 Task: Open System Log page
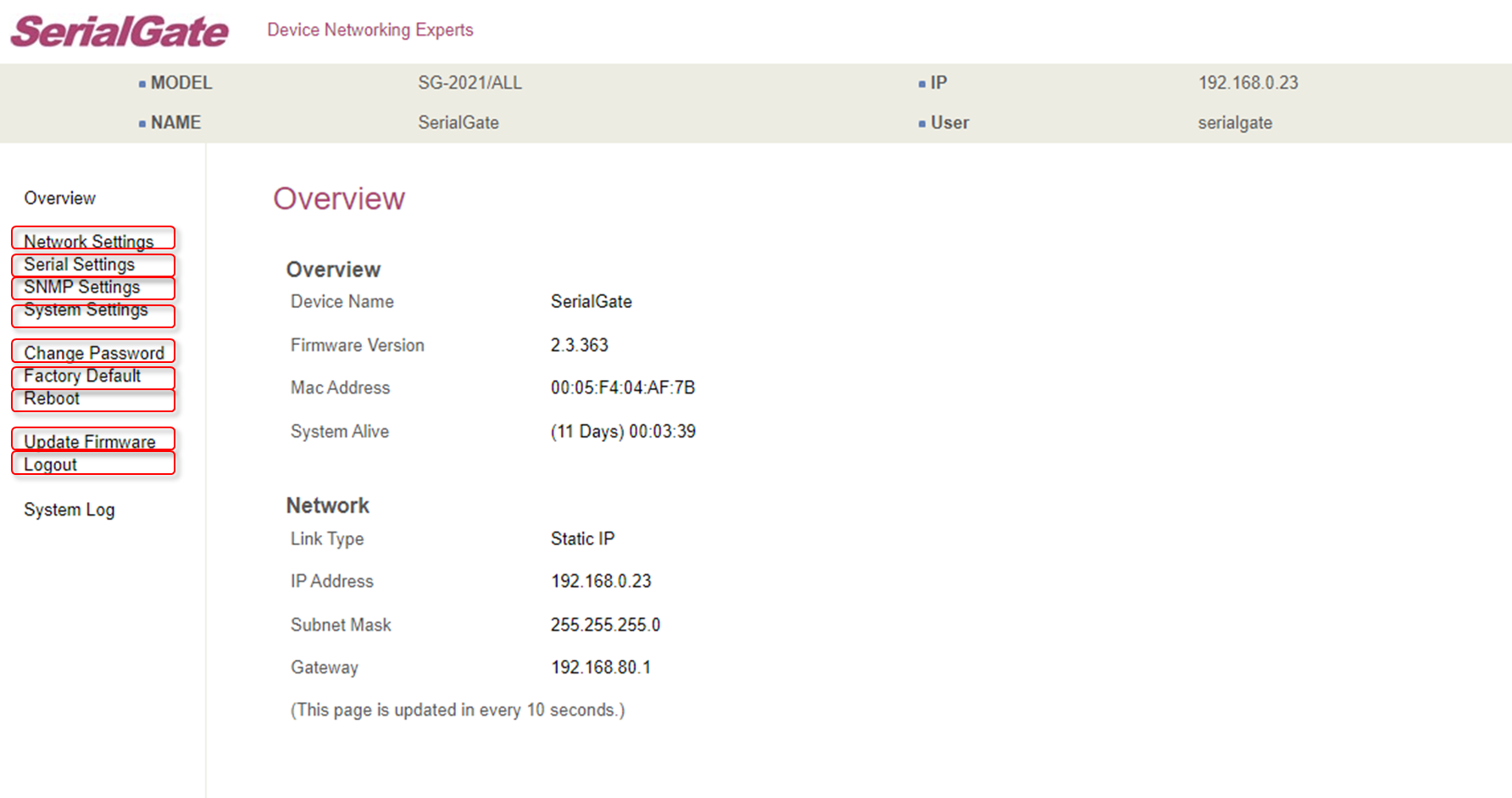point(69,510)
